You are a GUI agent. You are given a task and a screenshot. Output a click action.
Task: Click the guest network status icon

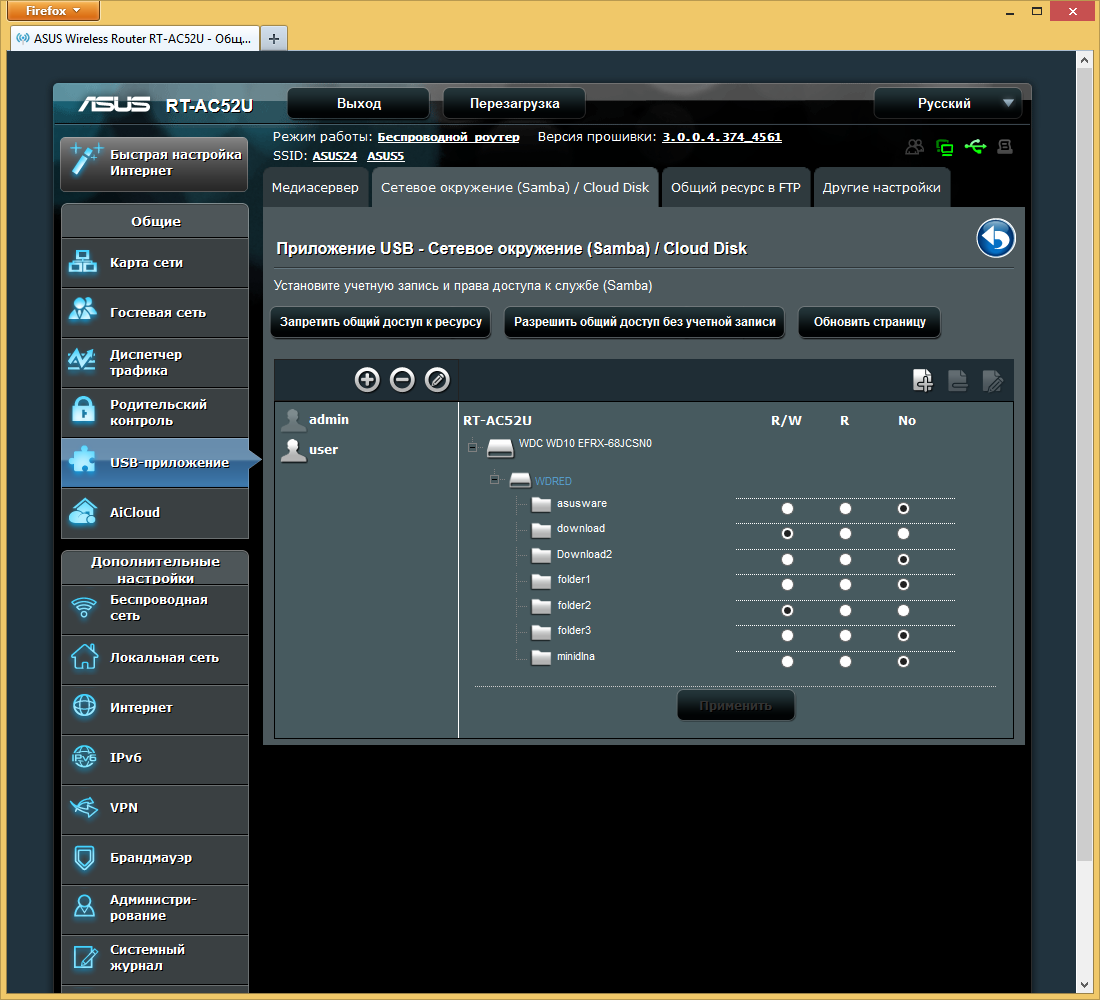pyautogui.click(x=914, y=147)
